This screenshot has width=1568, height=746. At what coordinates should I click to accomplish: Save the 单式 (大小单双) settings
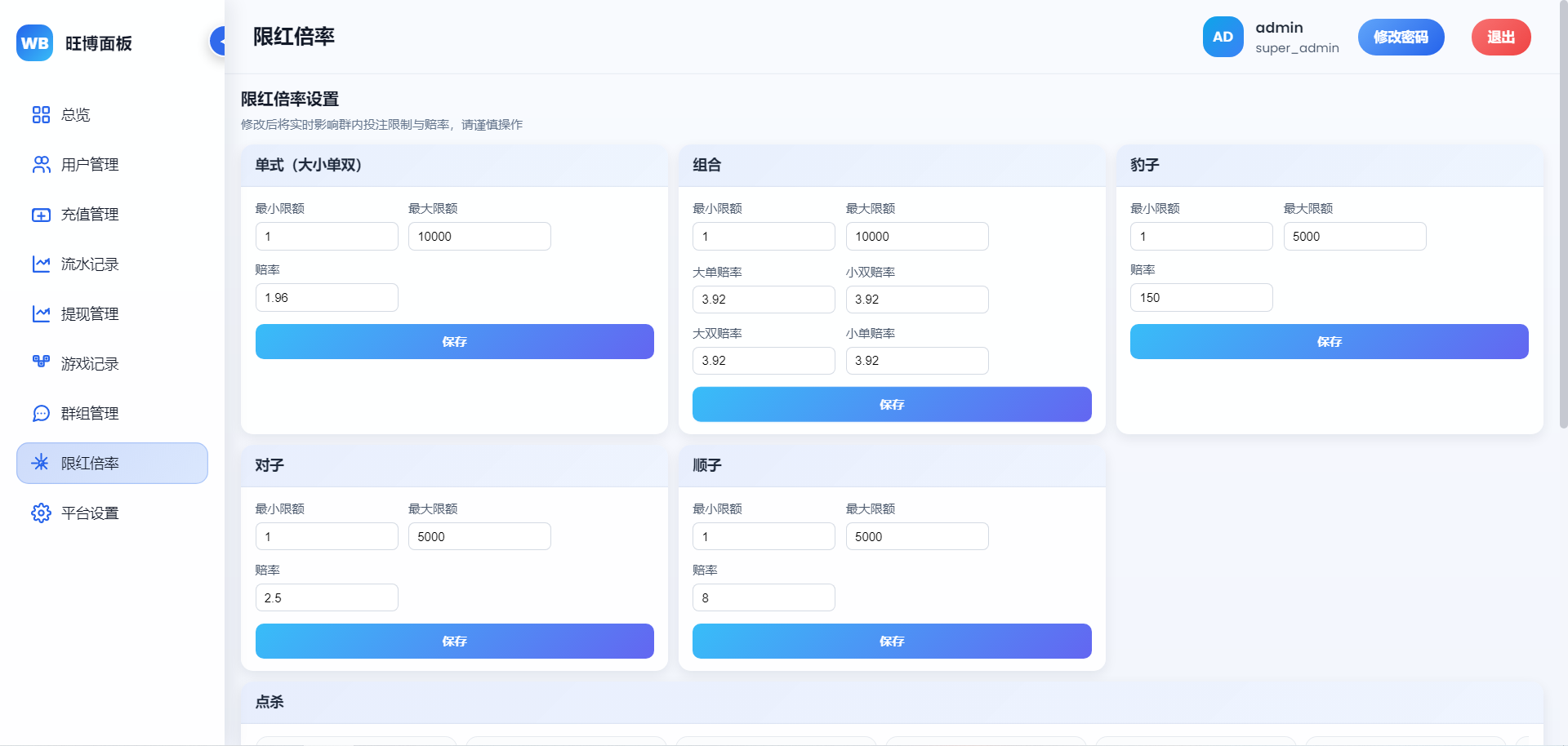point(454,342)
